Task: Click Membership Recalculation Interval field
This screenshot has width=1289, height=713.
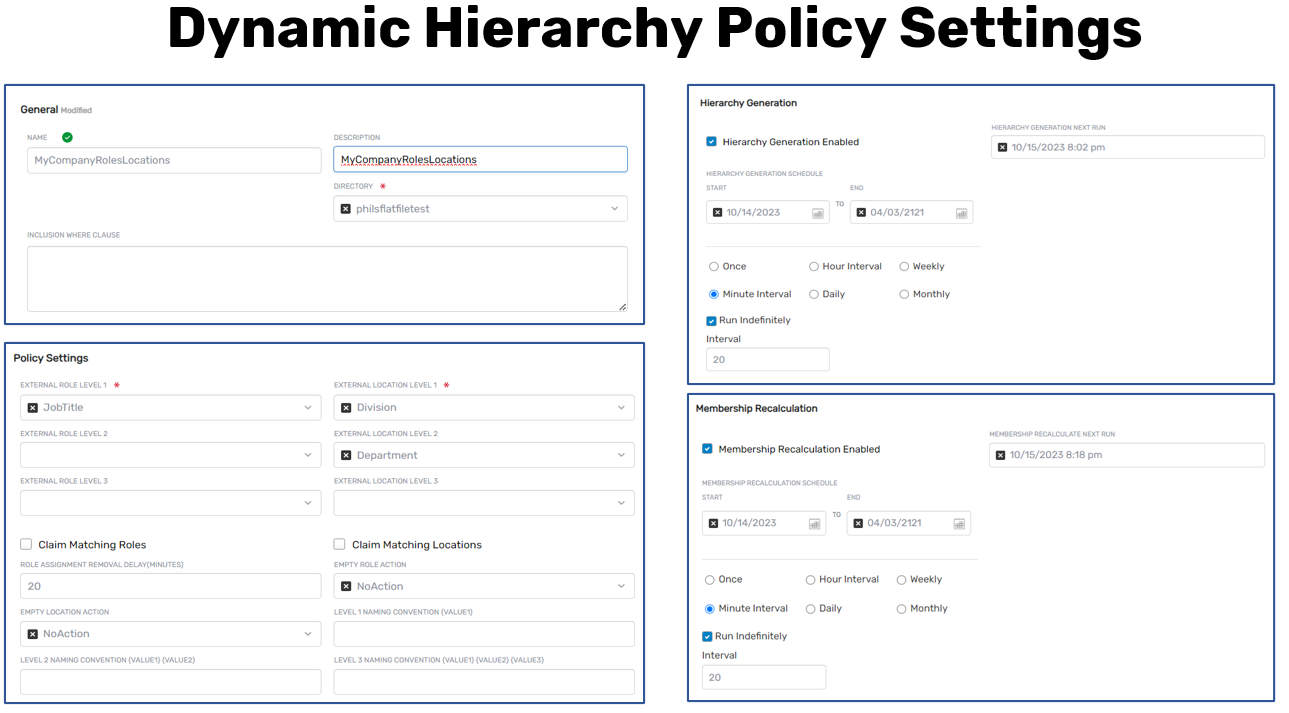Action: pos(764,677)
